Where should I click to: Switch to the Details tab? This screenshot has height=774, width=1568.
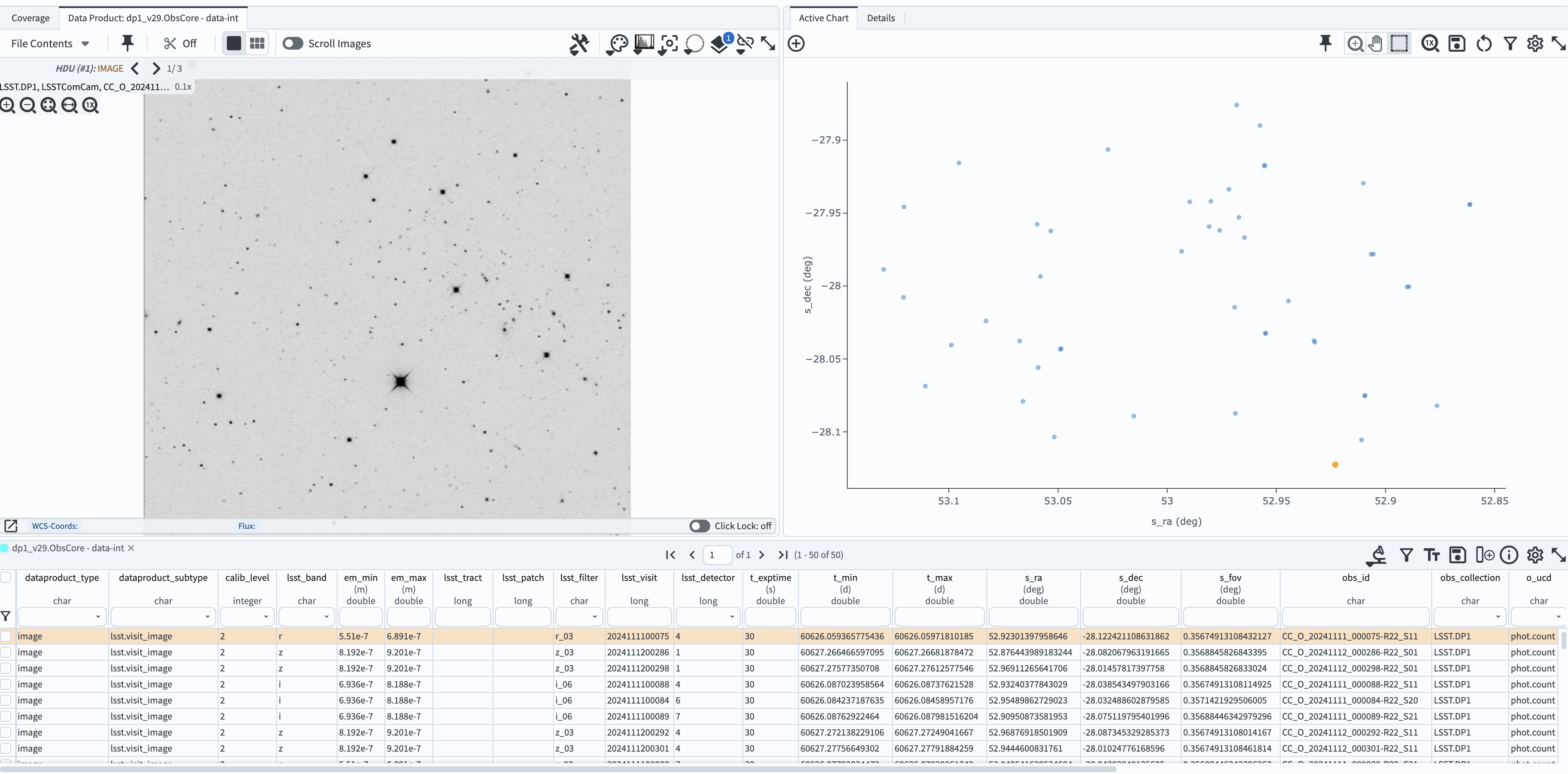pyautogui.click(x=880, y=18)
